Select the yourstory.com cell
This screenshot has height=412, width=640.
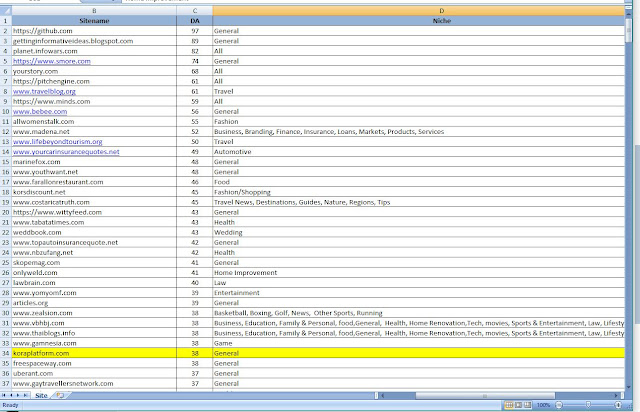(94, 71)
